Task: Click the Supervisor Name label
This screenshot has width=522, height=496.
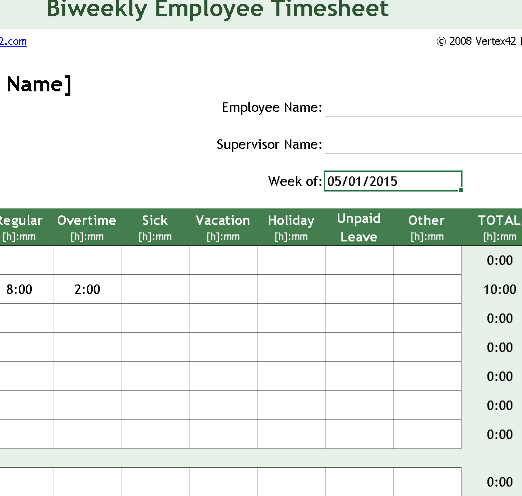Action: coord(269,145)
